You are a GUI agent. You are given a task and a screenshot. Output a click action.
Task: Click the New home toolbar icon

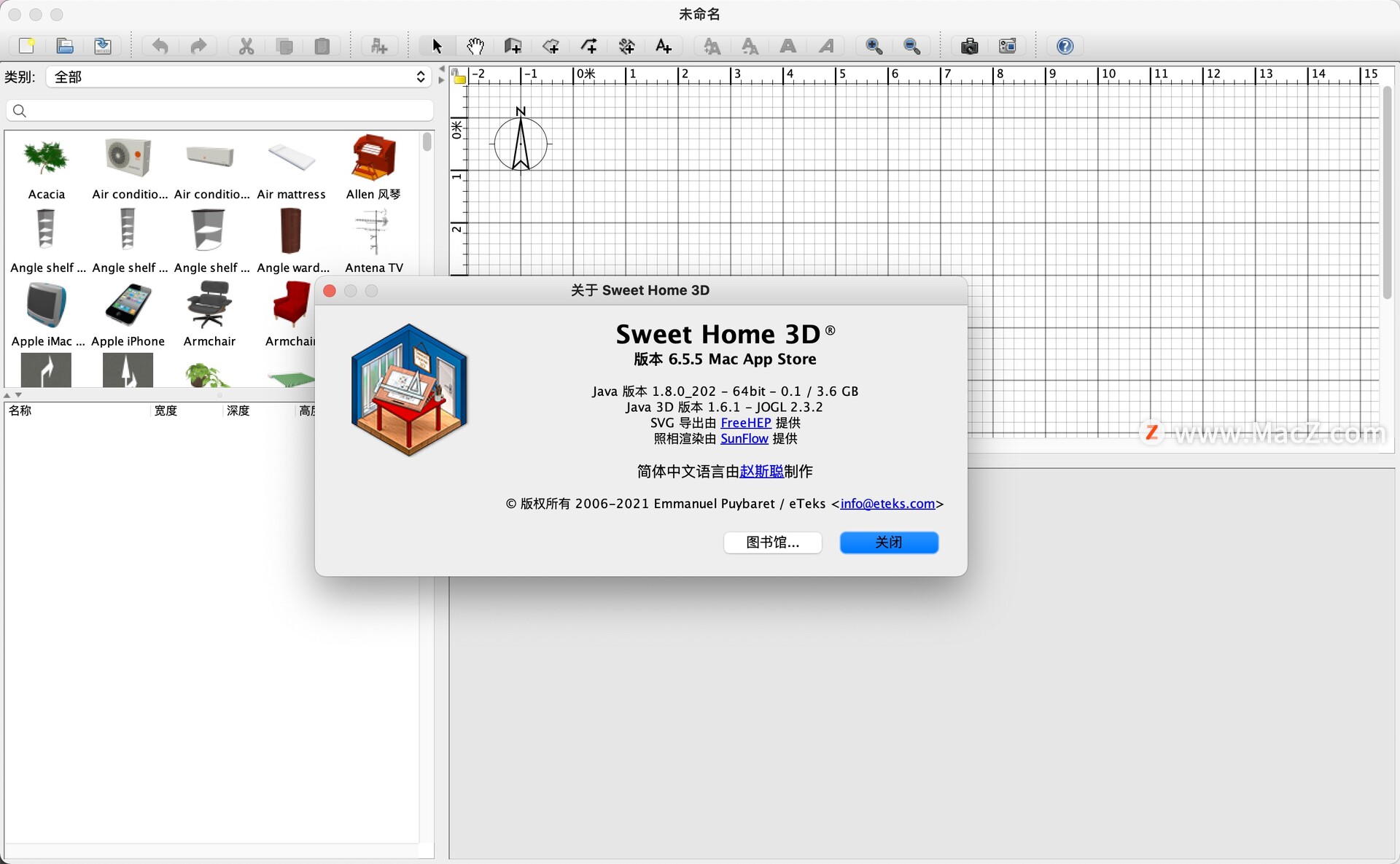[x=27, y=46]
